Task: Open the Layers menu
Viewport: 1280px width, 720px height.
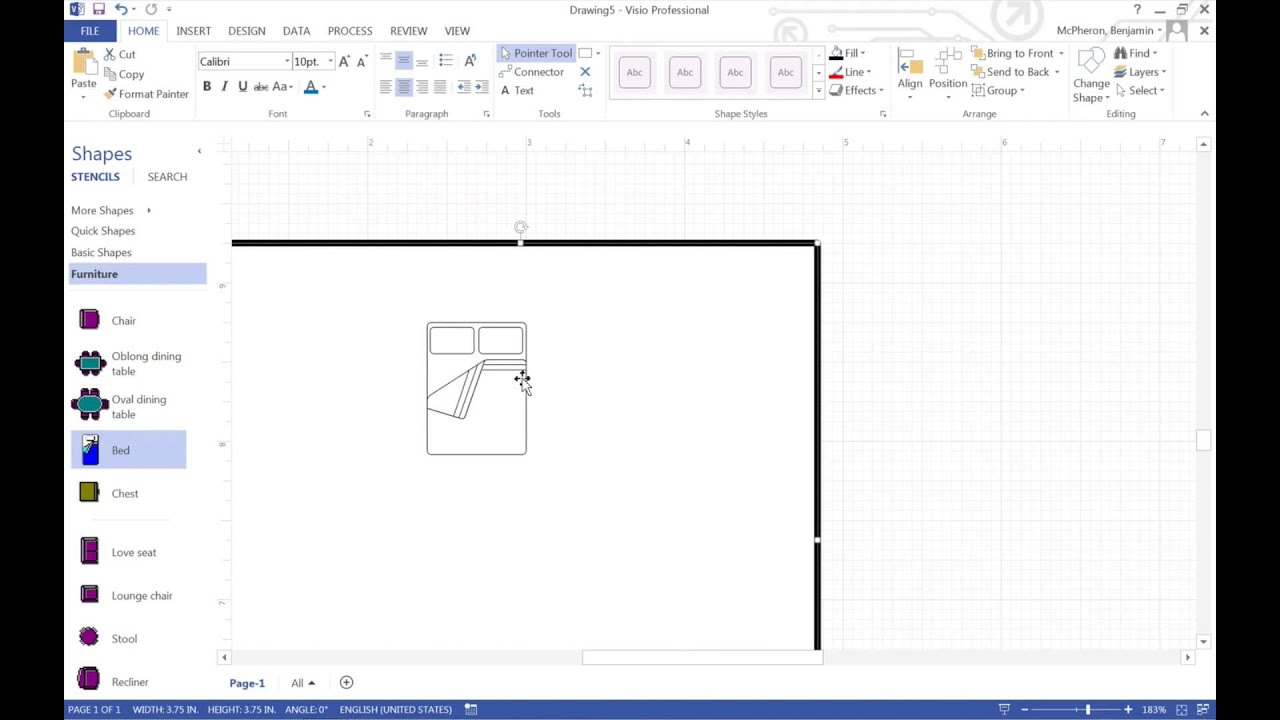Action: point(1140,72)
